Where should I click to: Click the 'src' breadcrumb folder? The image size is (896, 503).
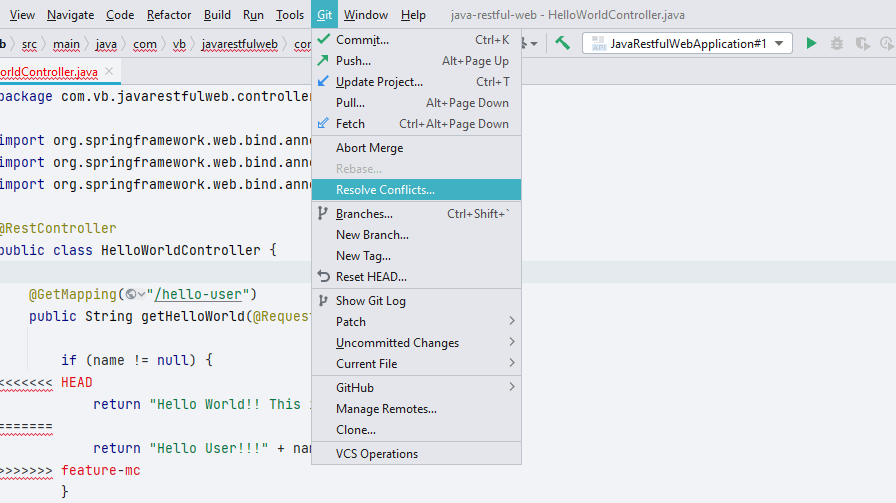click(29, 44)
